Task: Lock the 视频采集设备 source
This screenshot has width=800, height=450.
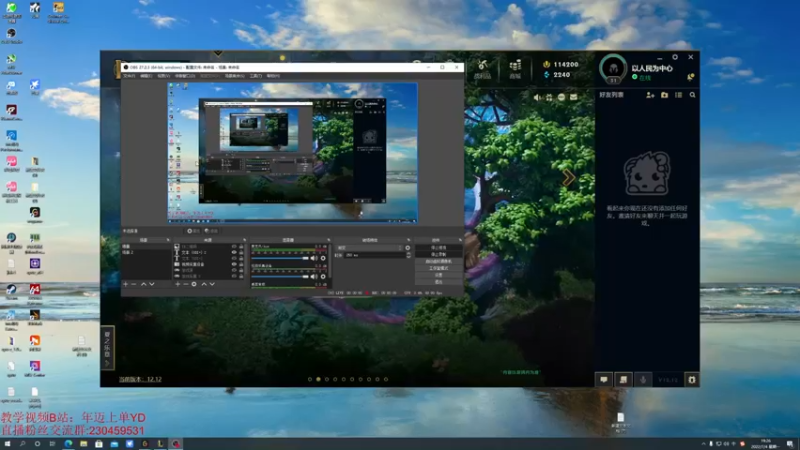Action: coord(241,264)
